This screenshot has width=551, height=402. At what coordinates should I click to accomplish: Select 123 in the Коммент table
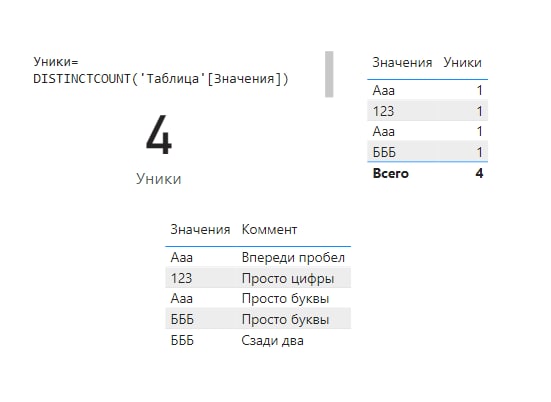(181, 278)
